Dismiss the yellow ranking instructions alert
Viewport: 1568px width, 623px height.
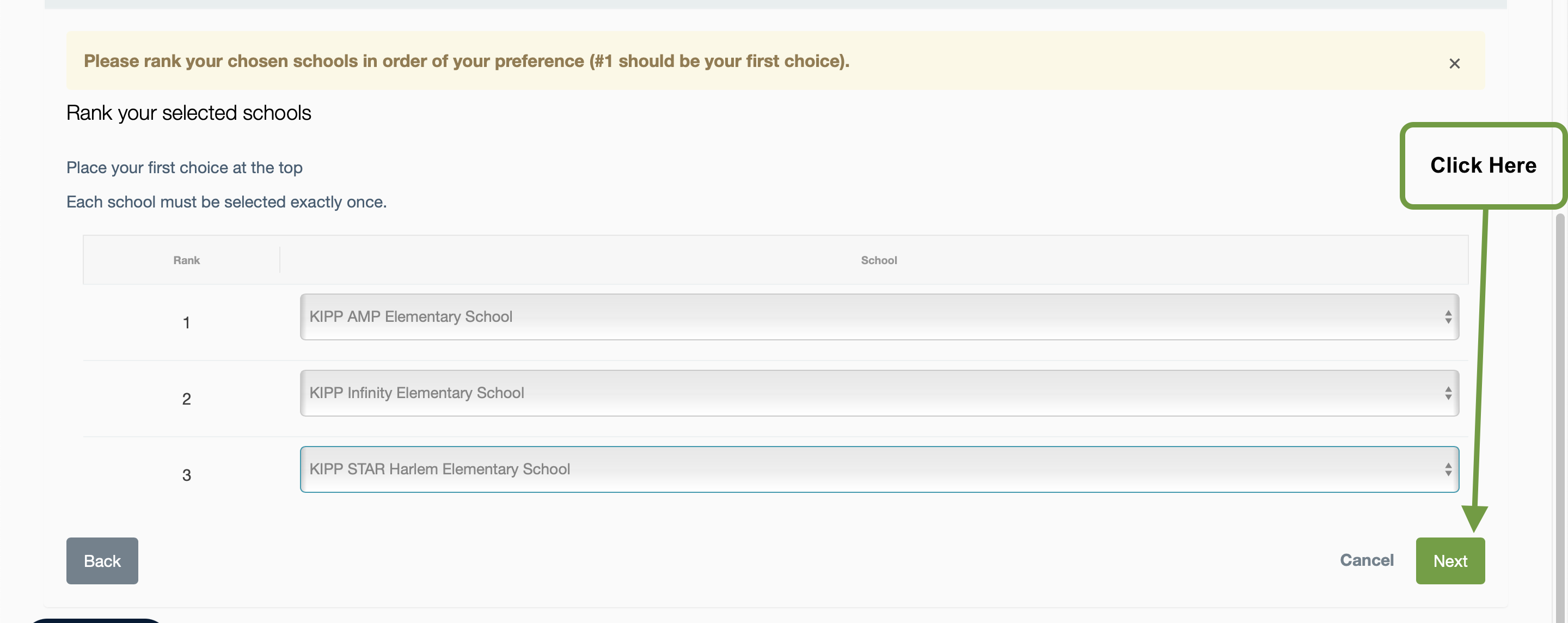click(1454, 63)
